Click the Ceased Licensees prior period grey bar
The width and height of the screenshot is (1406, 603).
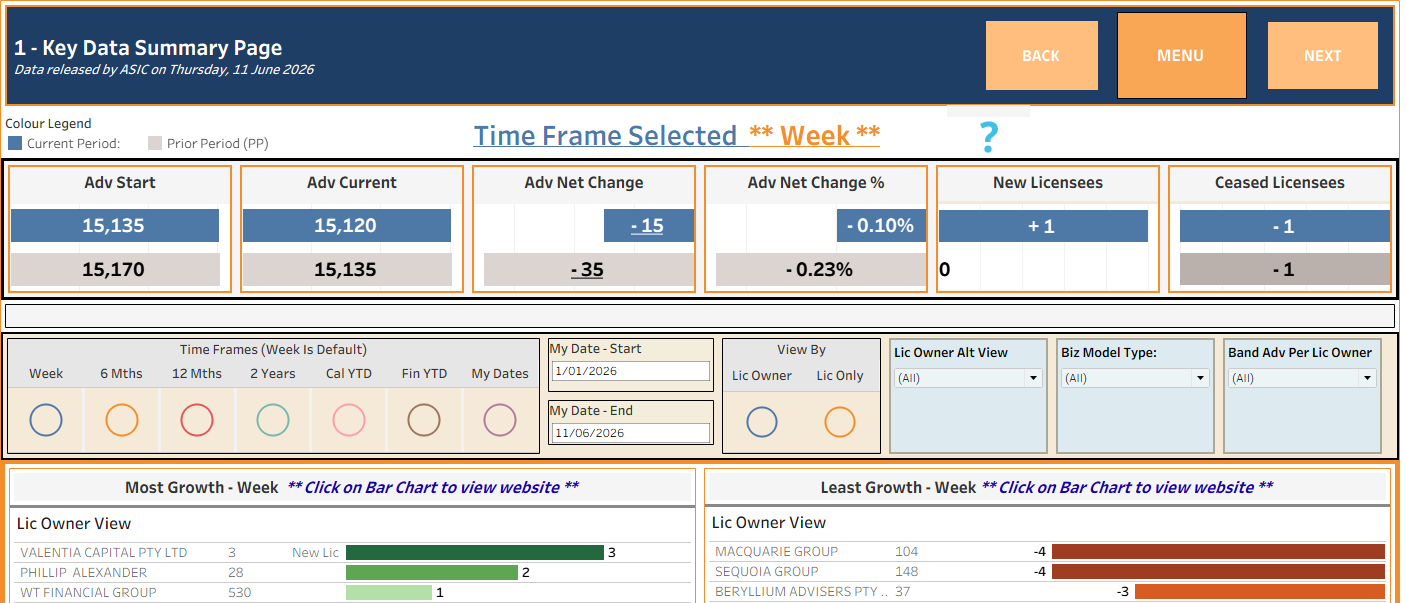1284,270
